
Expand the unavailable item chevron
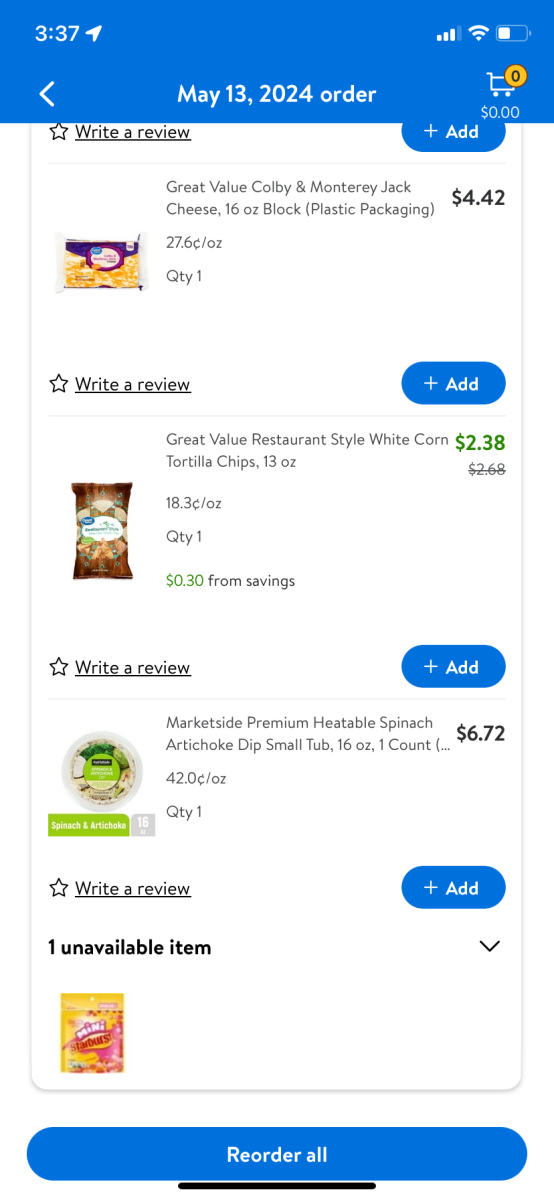tap(489, 946)
